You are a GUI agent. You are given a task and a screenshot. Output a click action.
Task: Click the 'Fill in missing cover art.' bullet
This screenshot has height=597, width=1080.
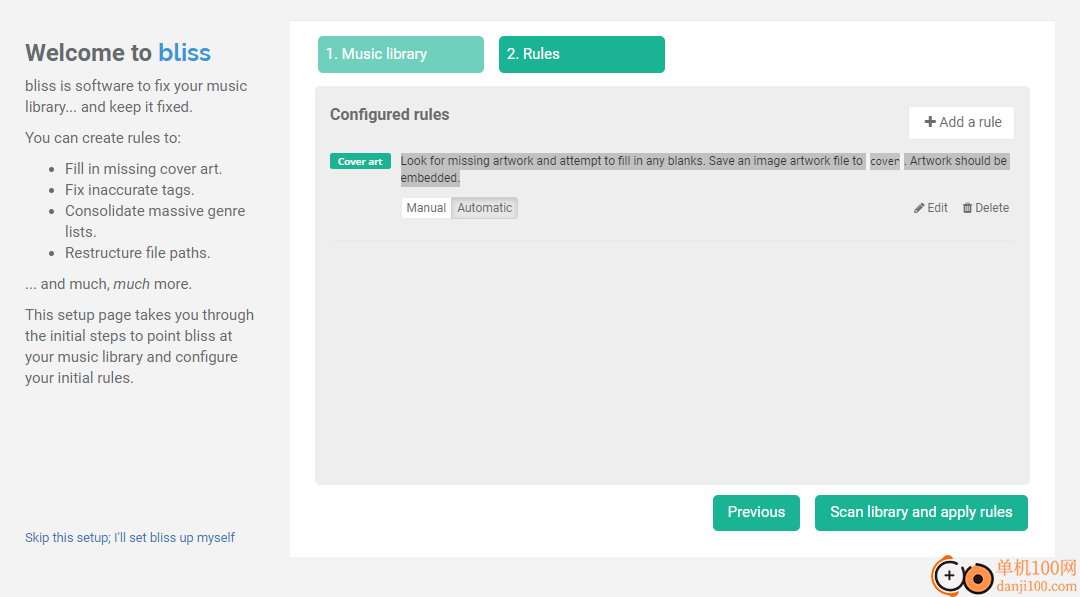[x=143, y=169]
